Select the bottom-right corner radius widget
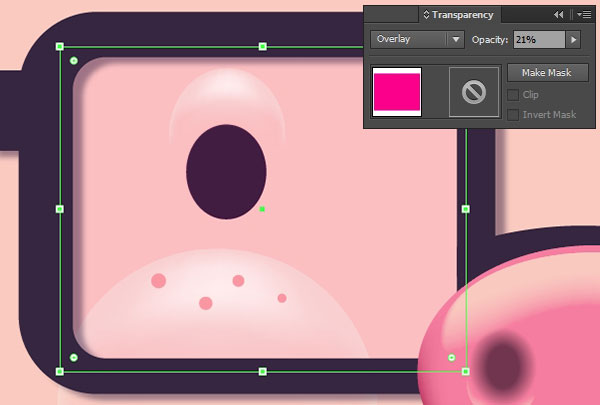 coord(452,358)
